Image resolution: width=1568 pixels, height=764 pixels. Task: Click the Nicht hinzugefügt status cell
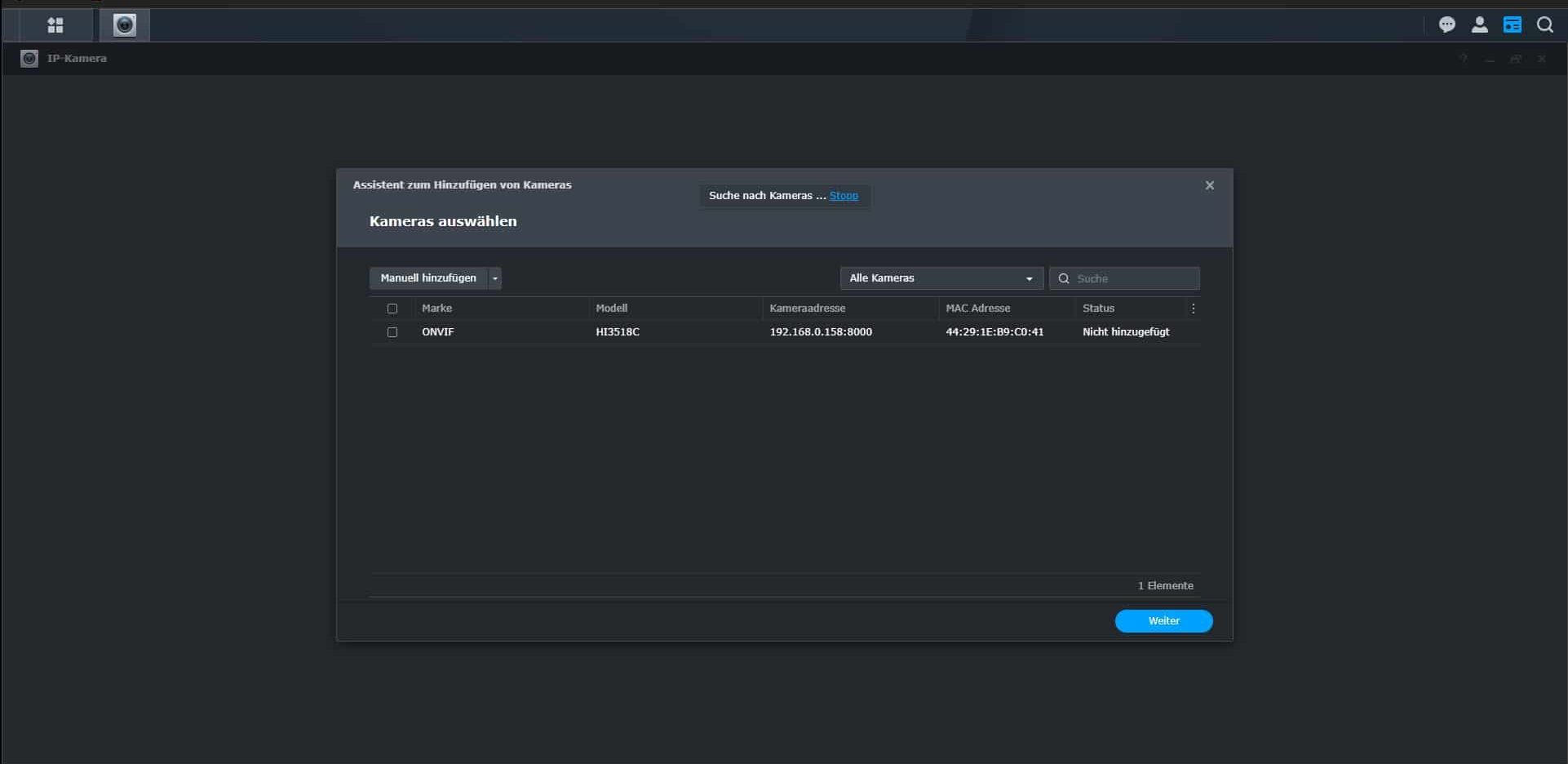tap(1126, 332)
